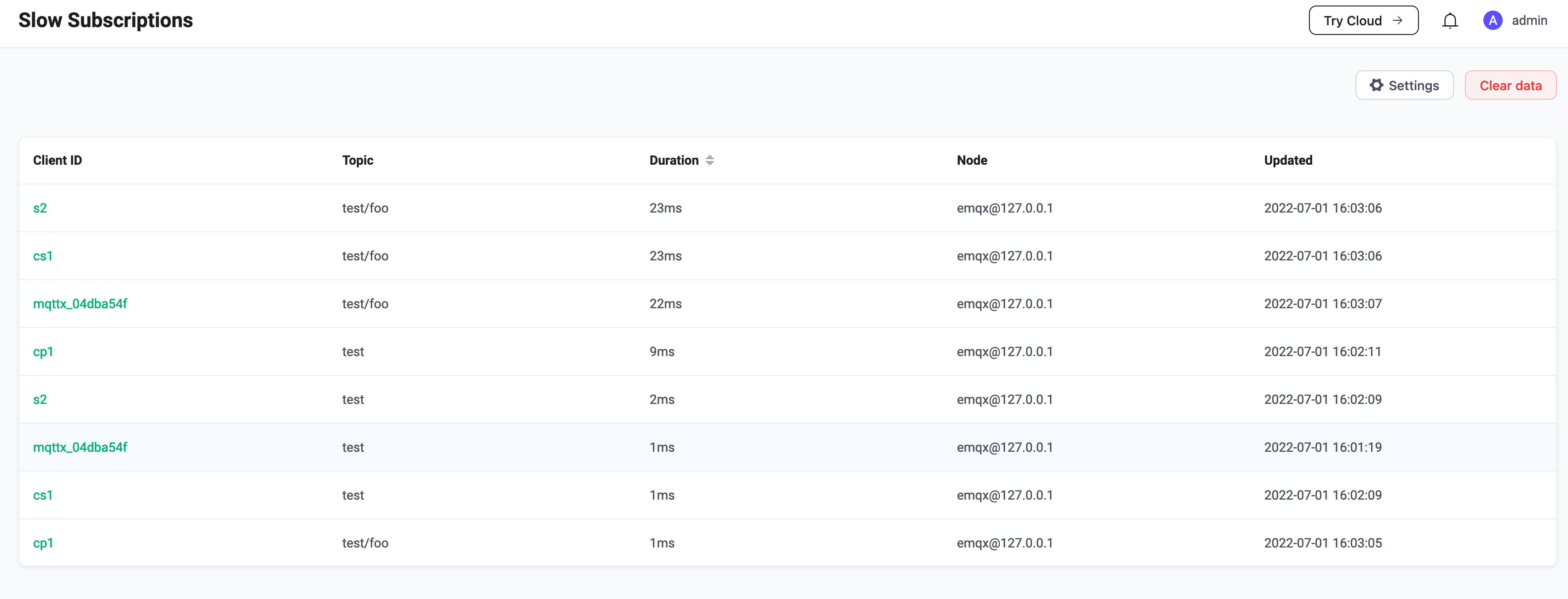Image resolution: width=1568 pixels, height=599 pixels.
Task: Click timestamp 2022-07-01 16:02:11
Action: (x=1323, y=352)
